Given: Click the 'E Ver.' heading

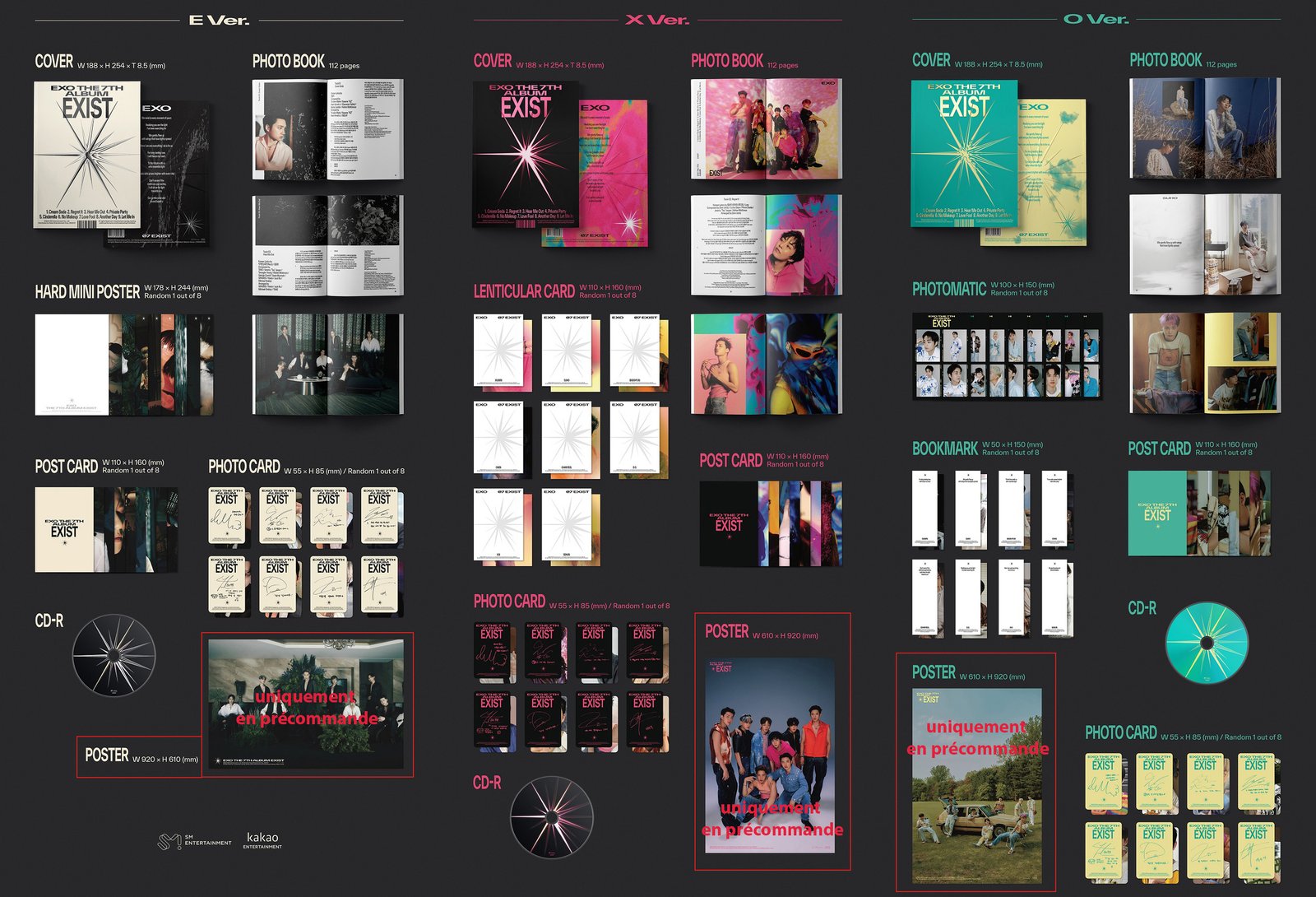Looking at the screenshot, I should [219, 20].
